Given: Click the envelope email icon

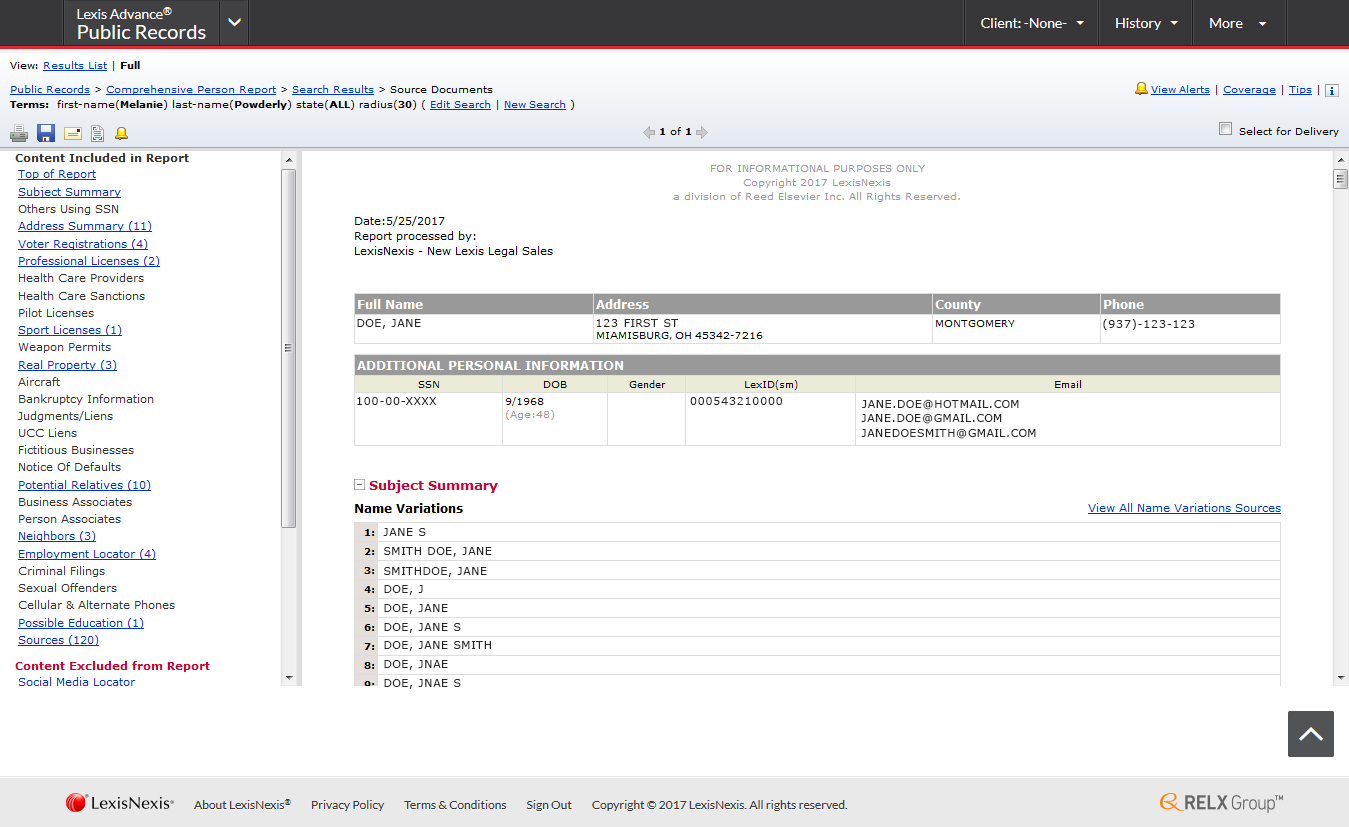Looking at the screenshot, I should point(73,133).
